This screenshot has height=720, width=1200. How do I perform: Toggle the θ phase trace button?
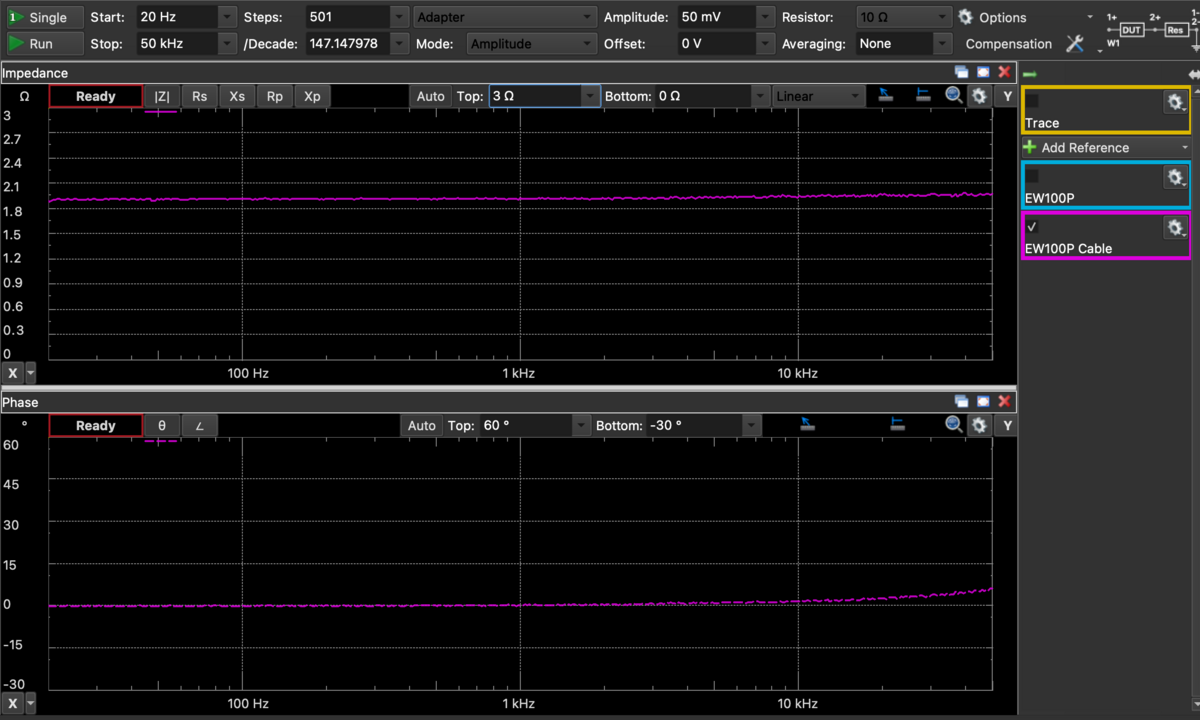point(162,425)
